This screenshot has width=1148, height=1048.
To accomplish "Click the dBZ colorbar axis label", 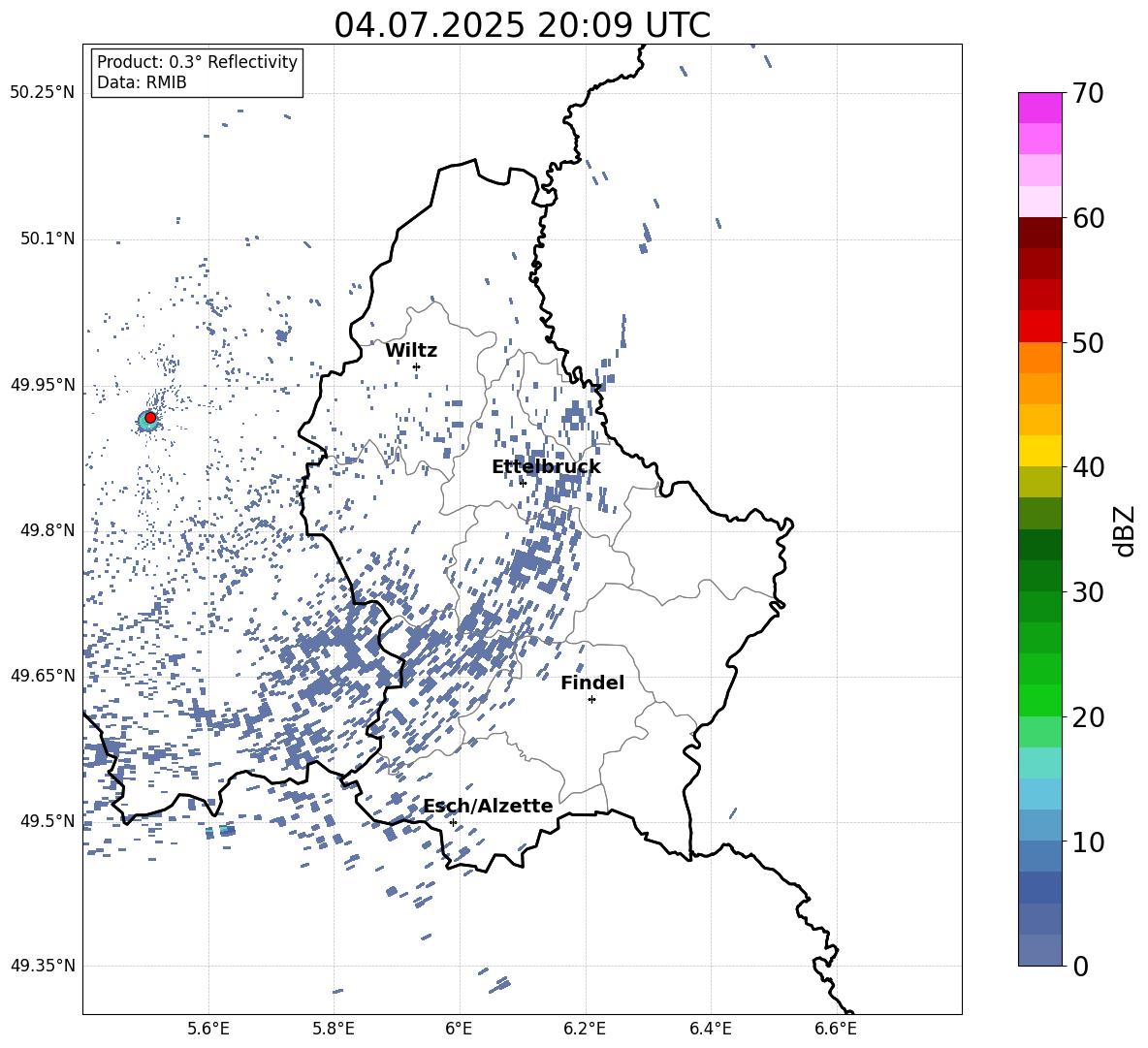I will click(1124, 530).
